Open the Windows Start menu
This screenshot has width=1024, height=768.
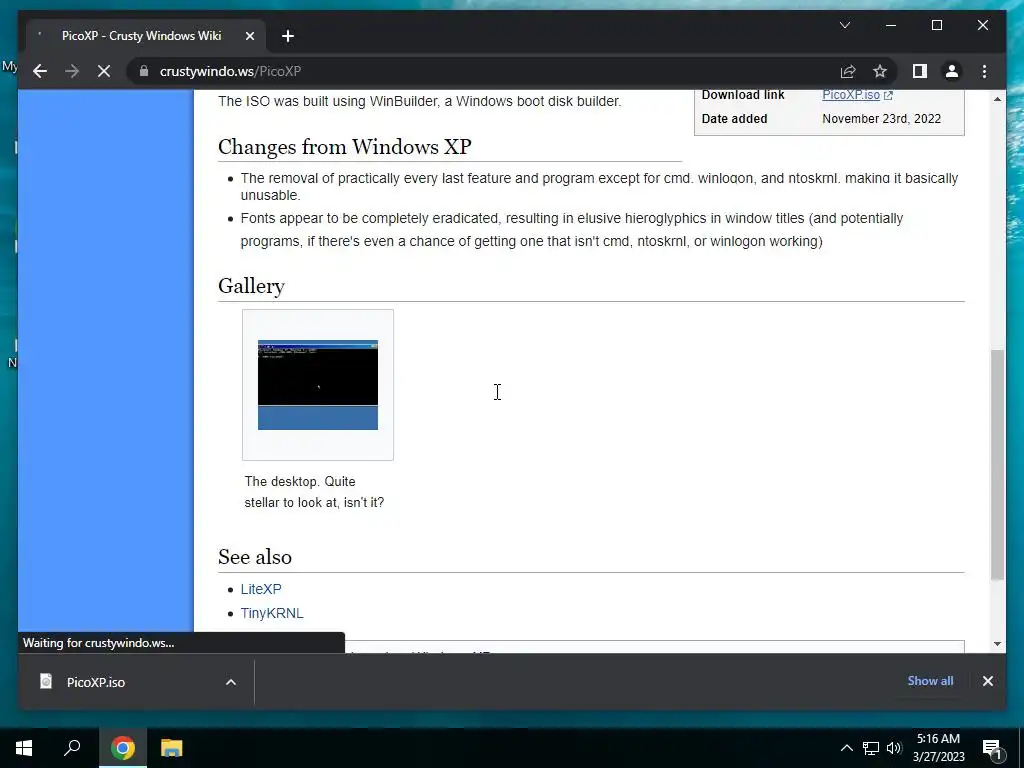click(x=24, y=748)
